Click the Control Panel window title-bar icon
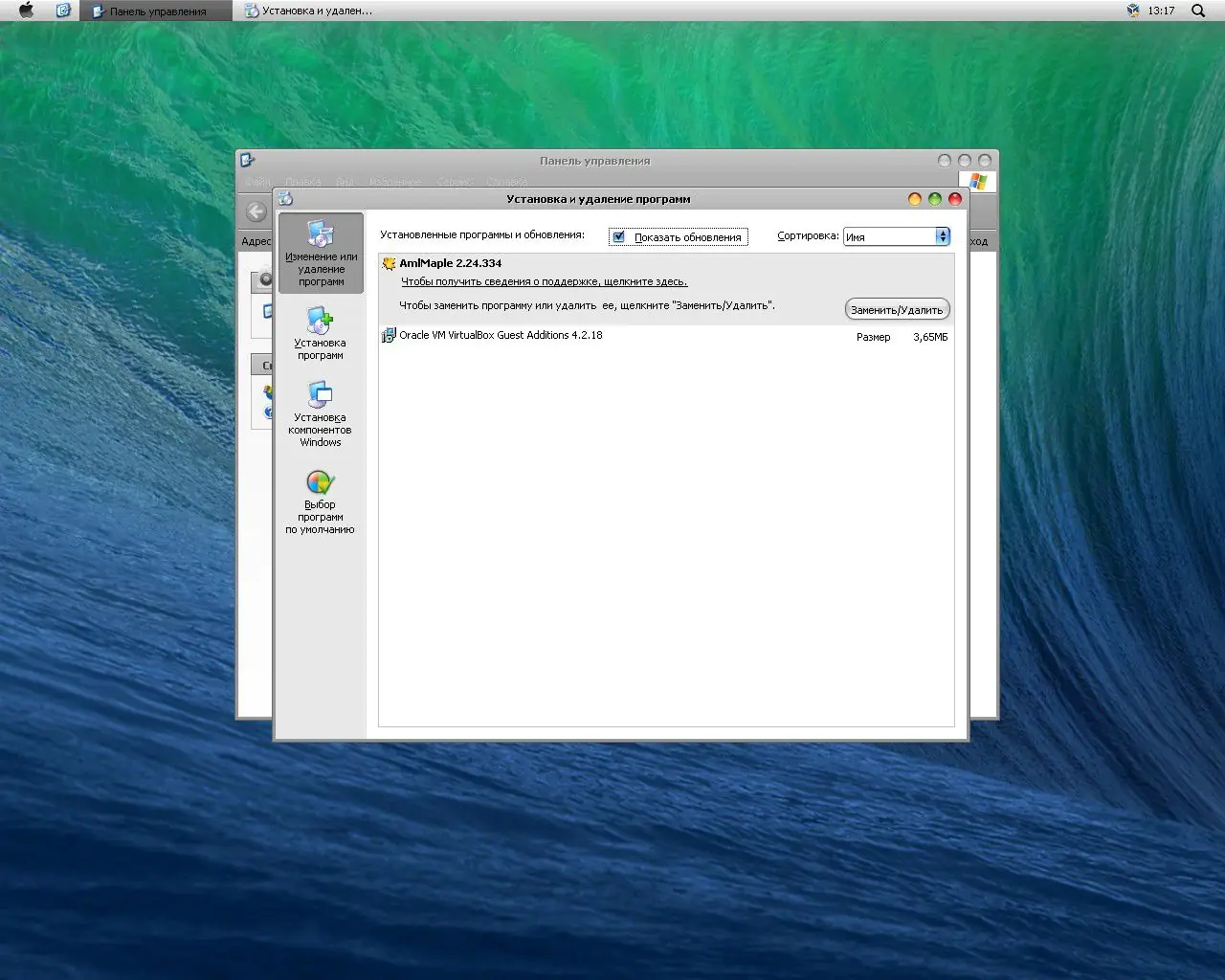This screenshot has width=1225, height=980. (x=248, y=160)
